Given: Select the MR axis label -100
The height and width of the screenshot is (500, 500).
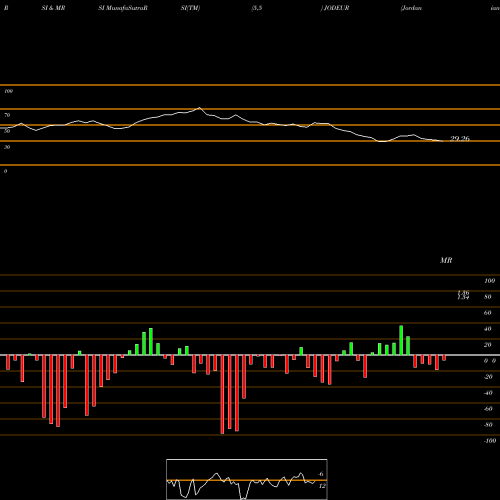Looking at the screenshot, I should coord(489,441).
